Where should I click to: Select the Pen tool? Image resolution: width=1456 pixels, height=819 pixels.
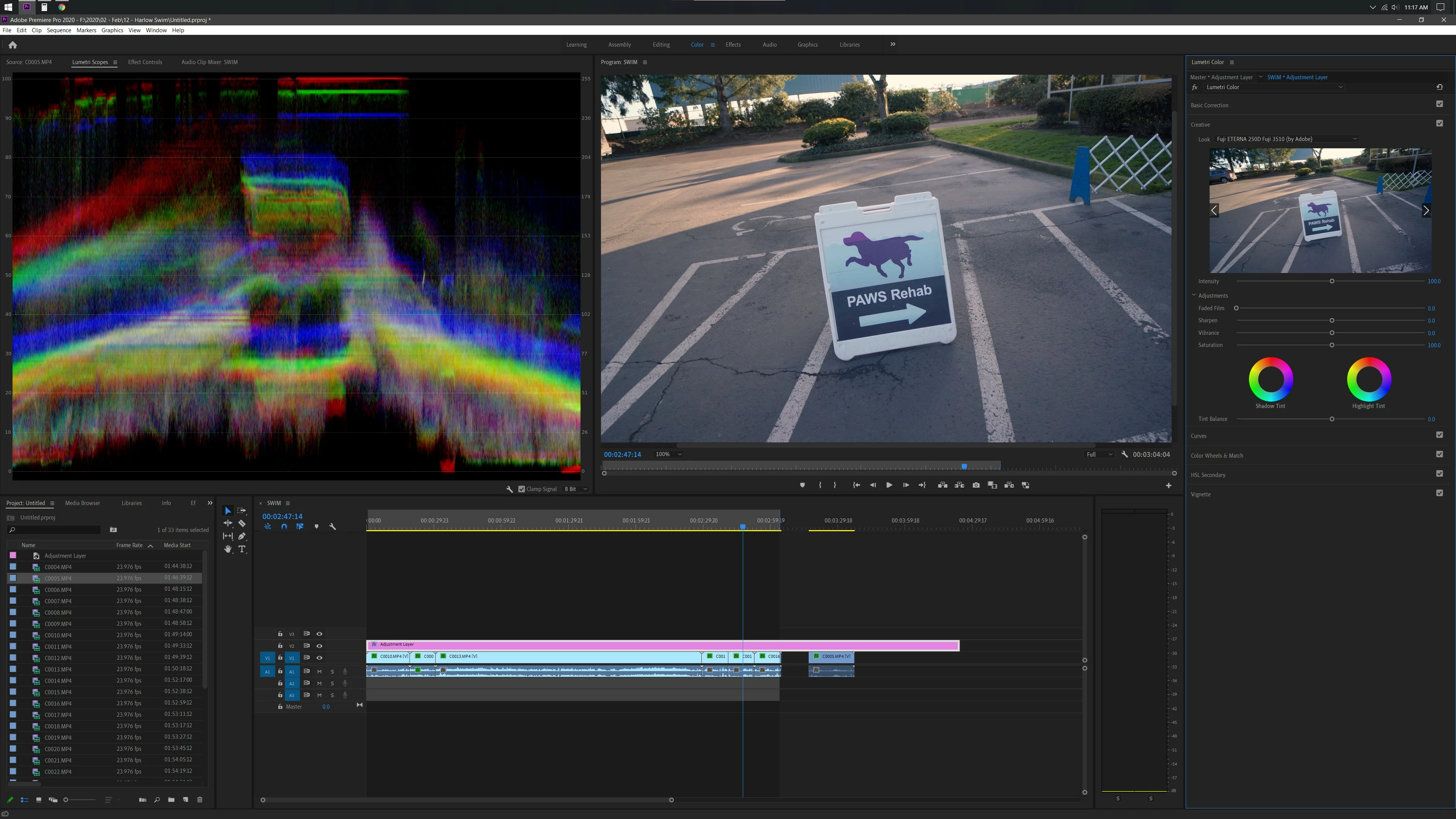tap(242, 536)
